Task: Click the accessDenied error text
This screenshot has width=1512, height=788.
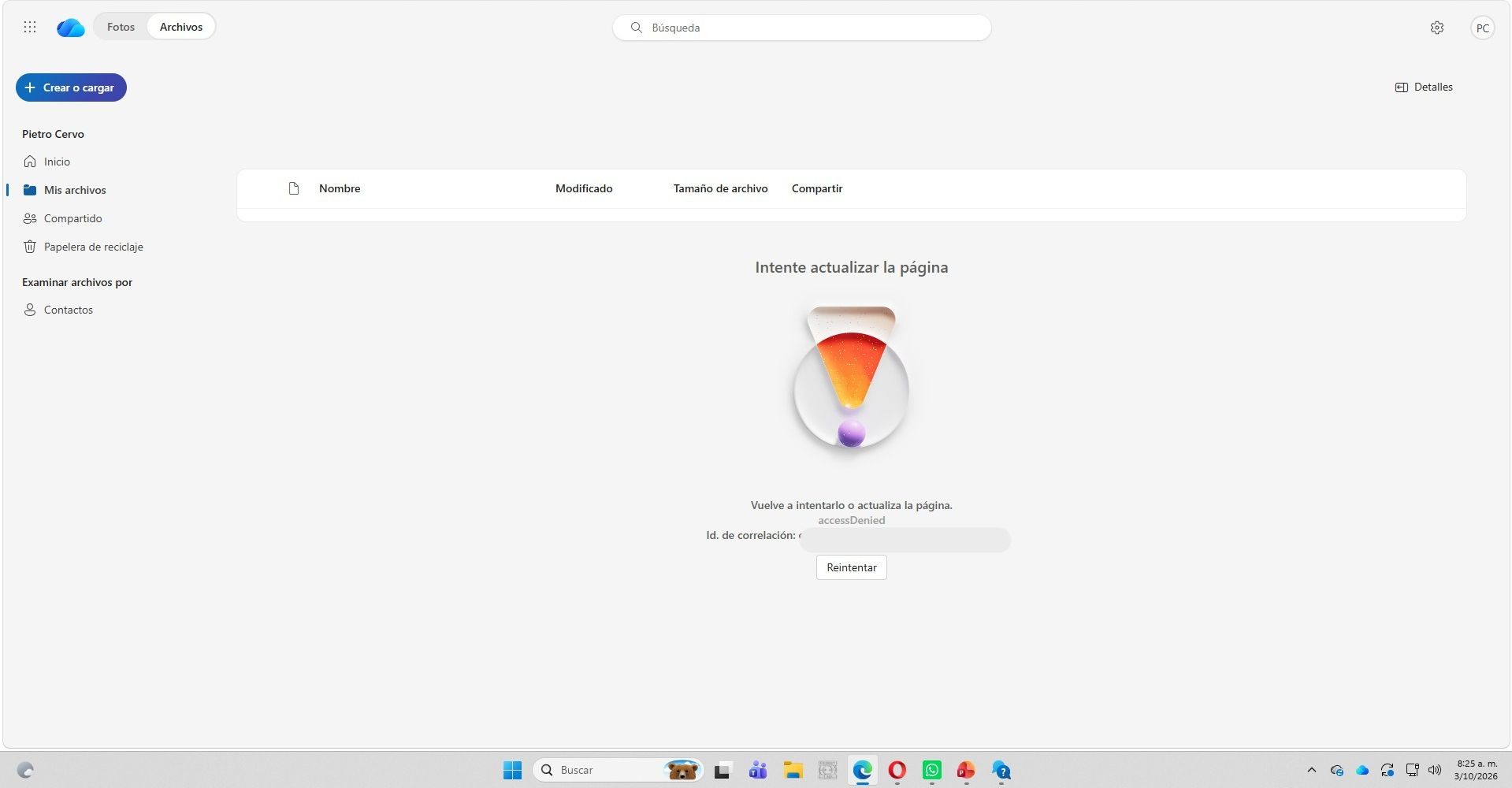Action: pyautogui.click(x=851, y=520)
